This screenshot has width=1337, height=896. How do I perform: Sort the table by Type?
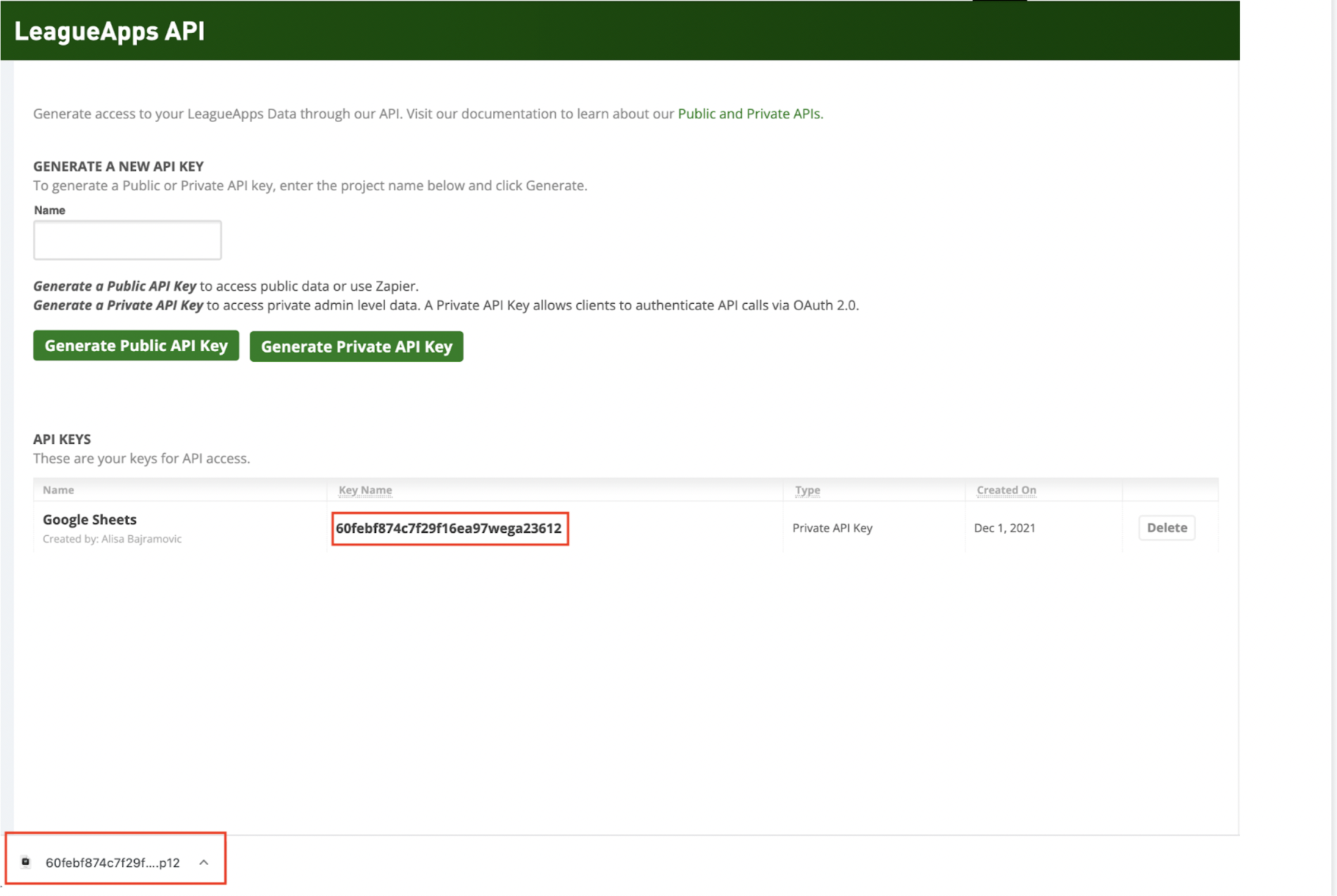click(807, 490)
